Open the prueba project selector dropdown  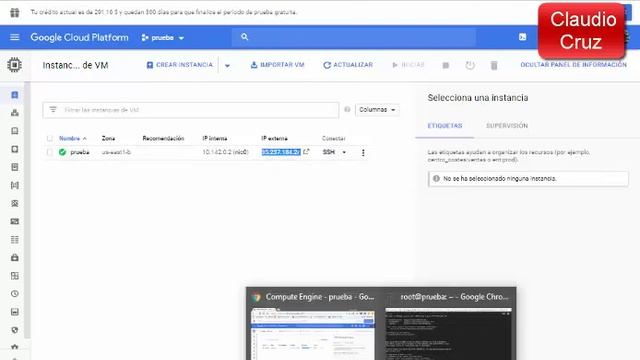(163, 38)
